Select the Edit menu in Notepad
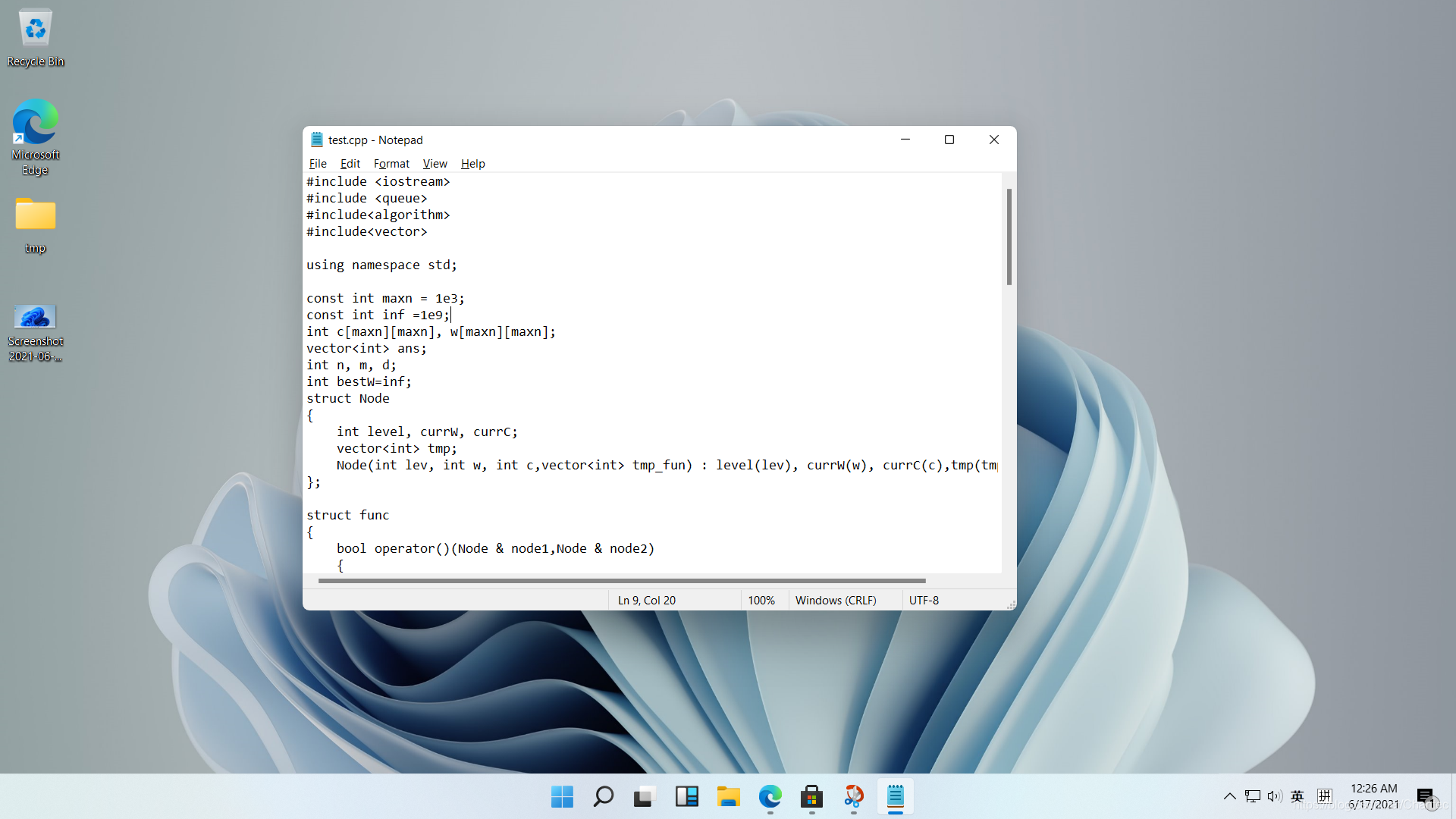The width and height of the screenshot is (1456, 819). pyautogui.click(x=350, y=163)
